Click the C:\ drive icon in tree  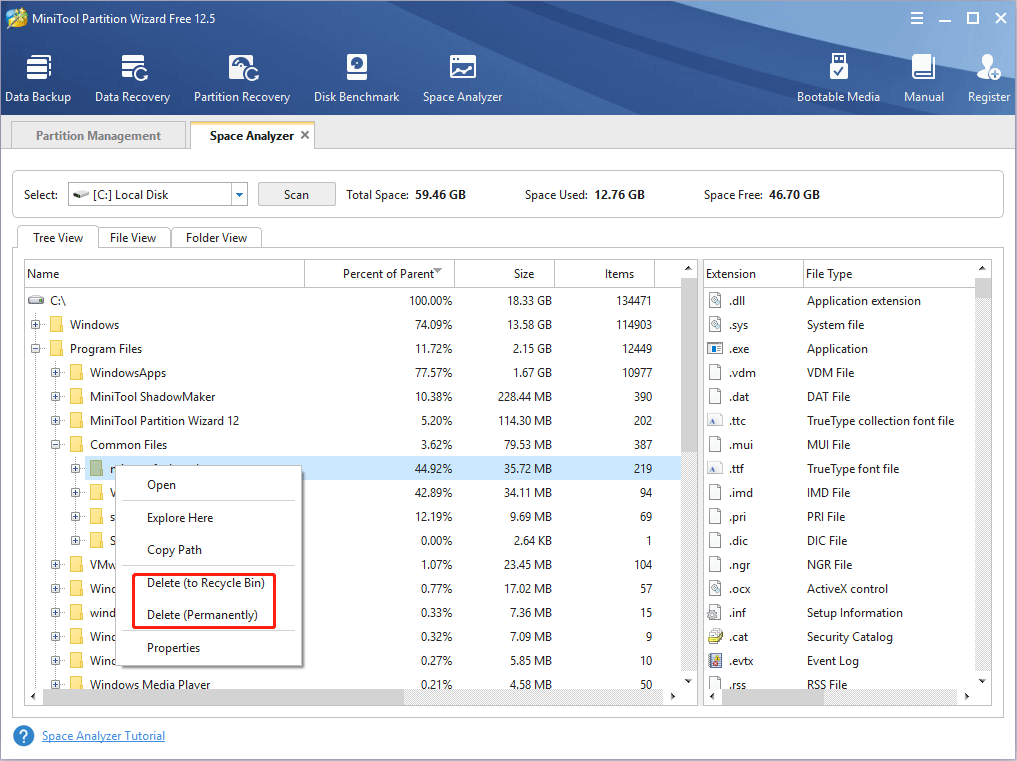(36, 300)
